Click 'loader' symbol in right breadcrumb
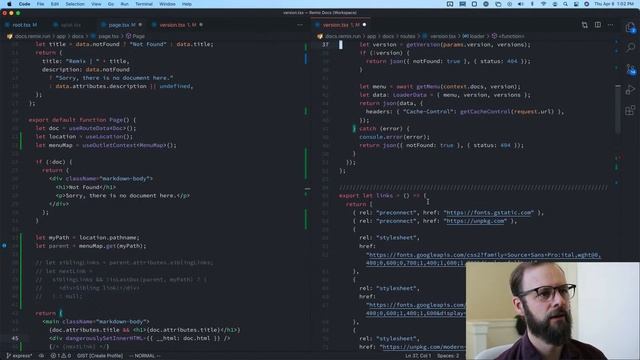 (x=477, y=36)
